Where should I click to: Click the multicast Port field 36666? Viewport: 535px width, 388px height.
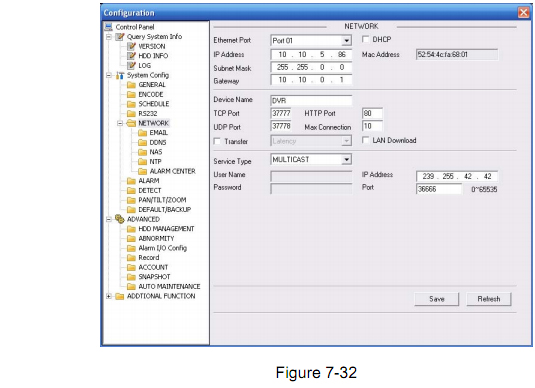point(439,189)
